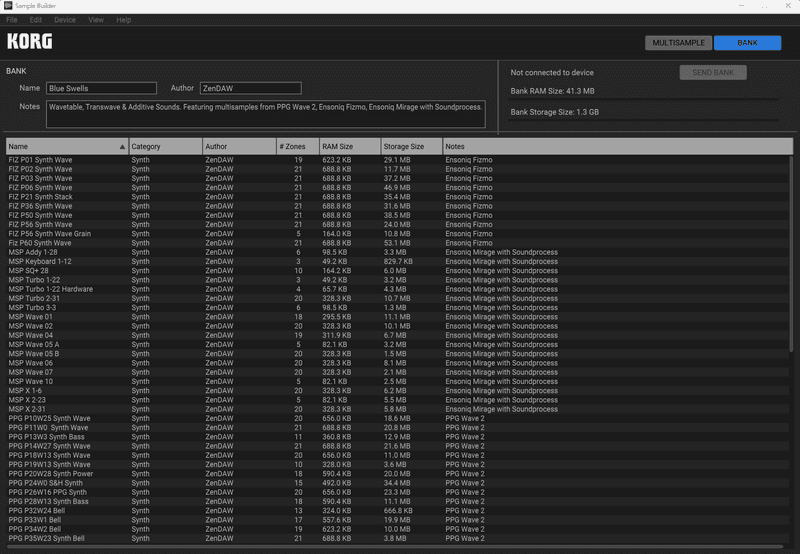Select the PPG P28W13 Synth Bass row

pyautogui.click(x=397, y=501)
